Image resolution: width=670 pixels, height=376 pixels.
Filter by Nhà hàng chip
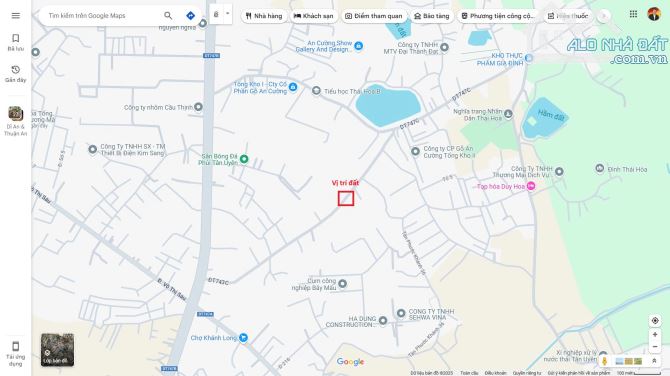[x=264, y=16]
